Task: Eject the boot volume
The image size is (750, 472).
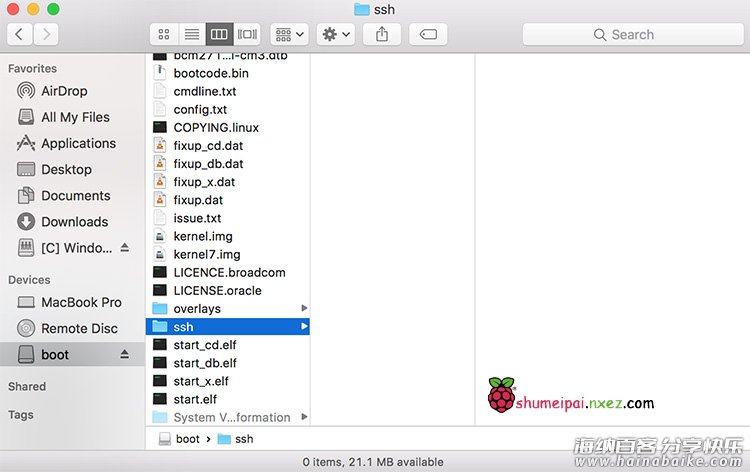Action: [x=124, y=354]
